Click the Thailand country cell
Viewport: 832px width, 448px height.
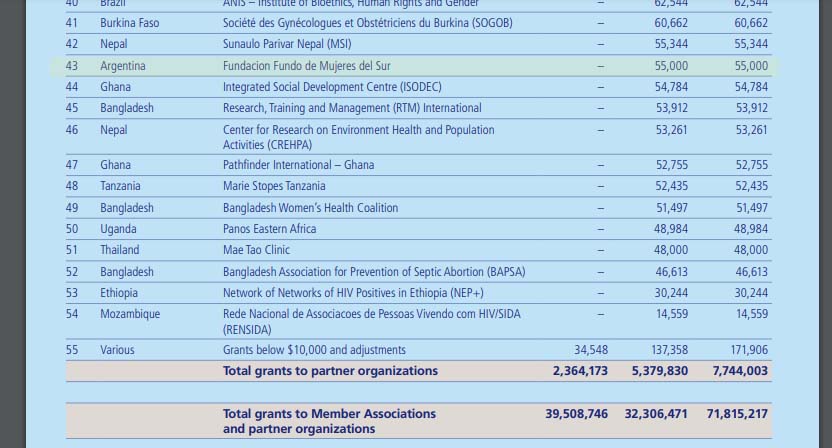(119, 250)
